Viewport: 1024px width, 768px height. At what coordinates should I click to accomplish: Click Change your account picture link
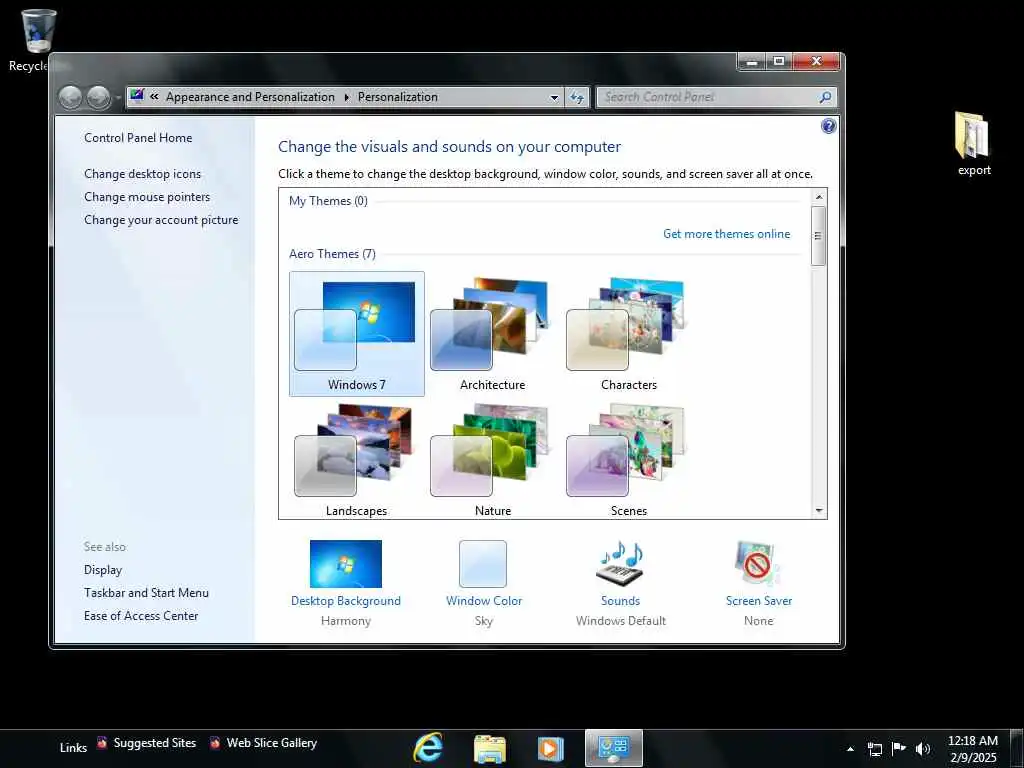click(x=161, y=220)
